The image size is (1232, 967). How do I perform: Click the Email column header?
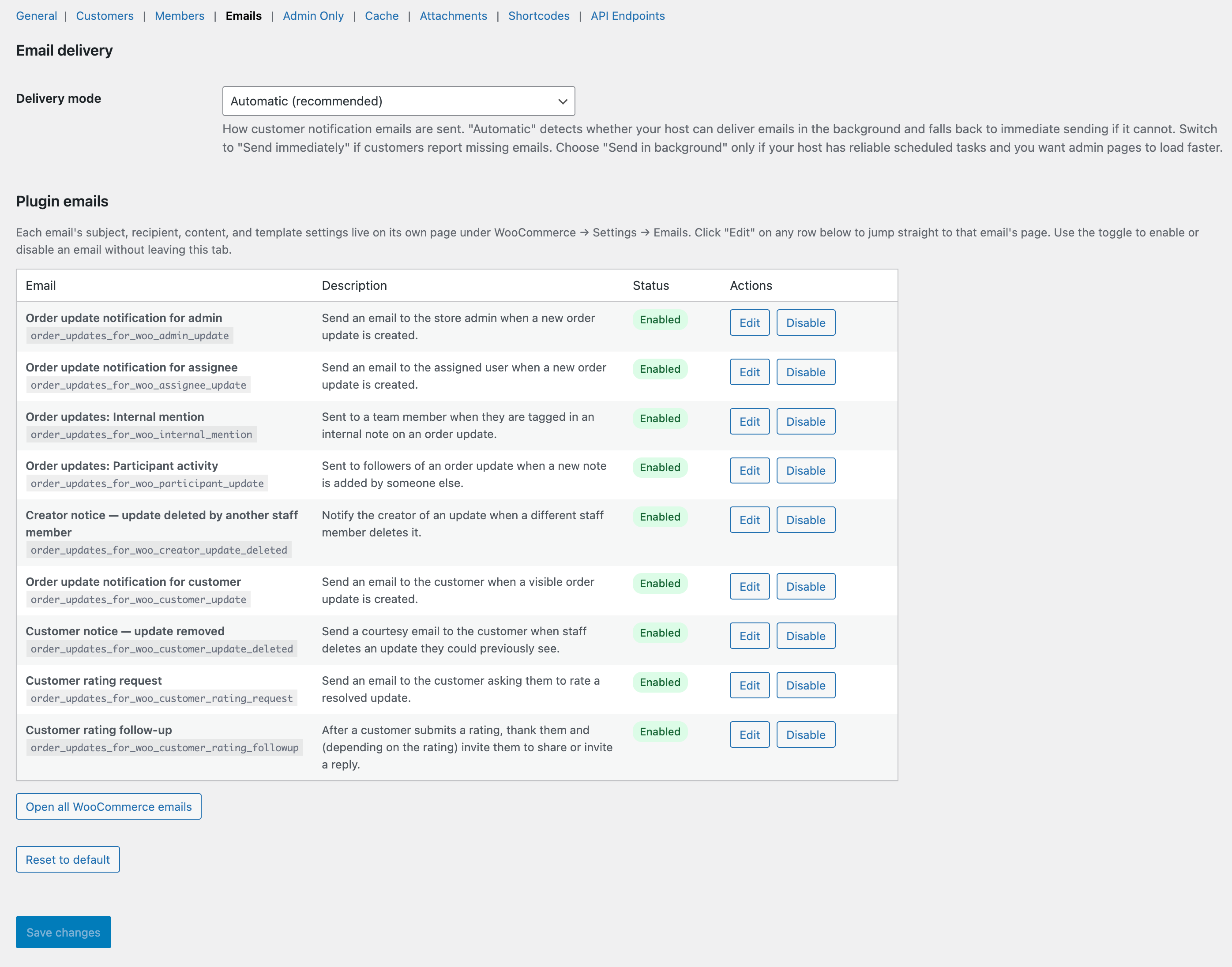coord(41,285)
